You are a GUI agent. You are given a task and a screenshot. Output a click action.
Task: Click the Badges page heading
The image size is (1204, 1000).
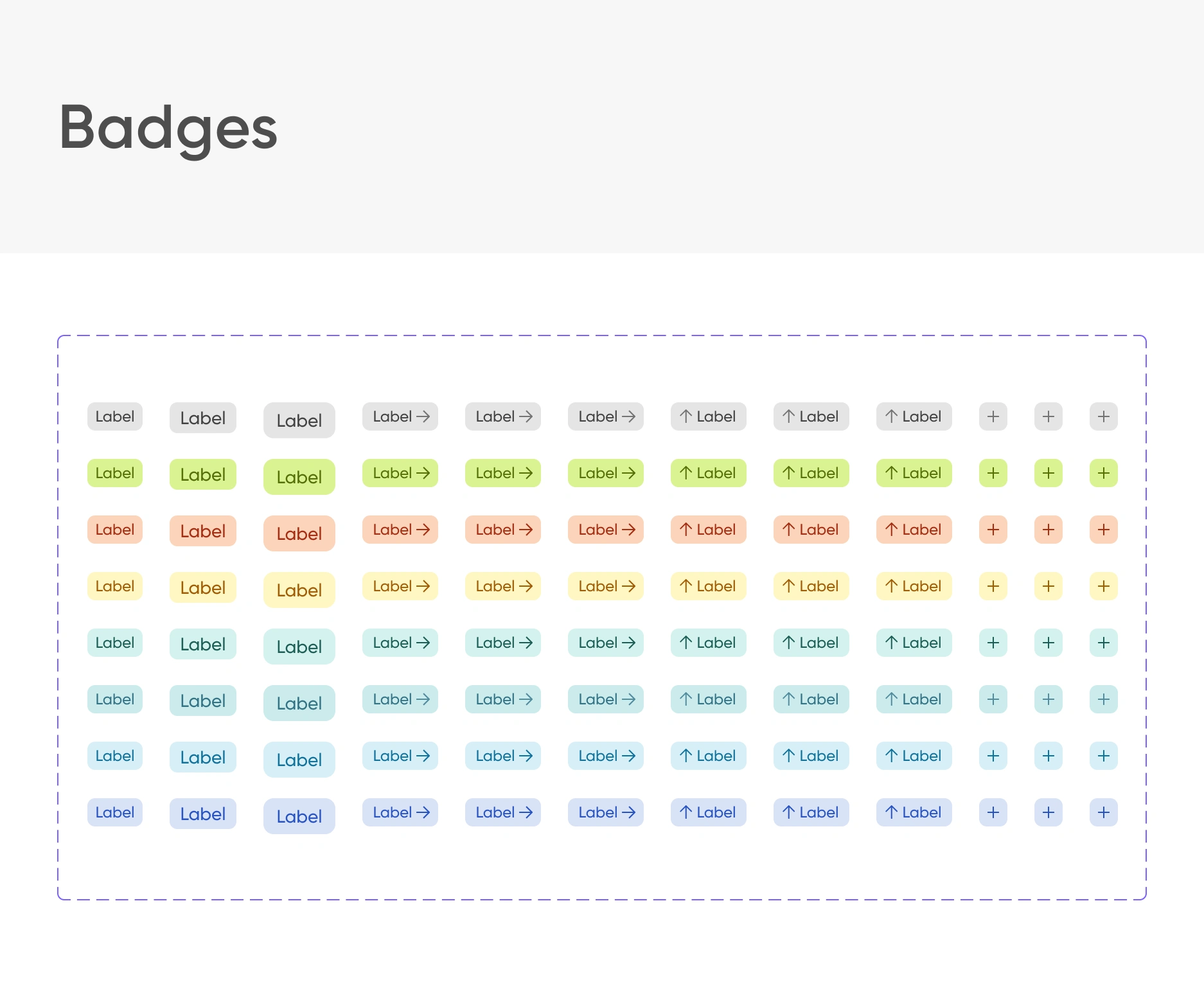click(168, 127)
